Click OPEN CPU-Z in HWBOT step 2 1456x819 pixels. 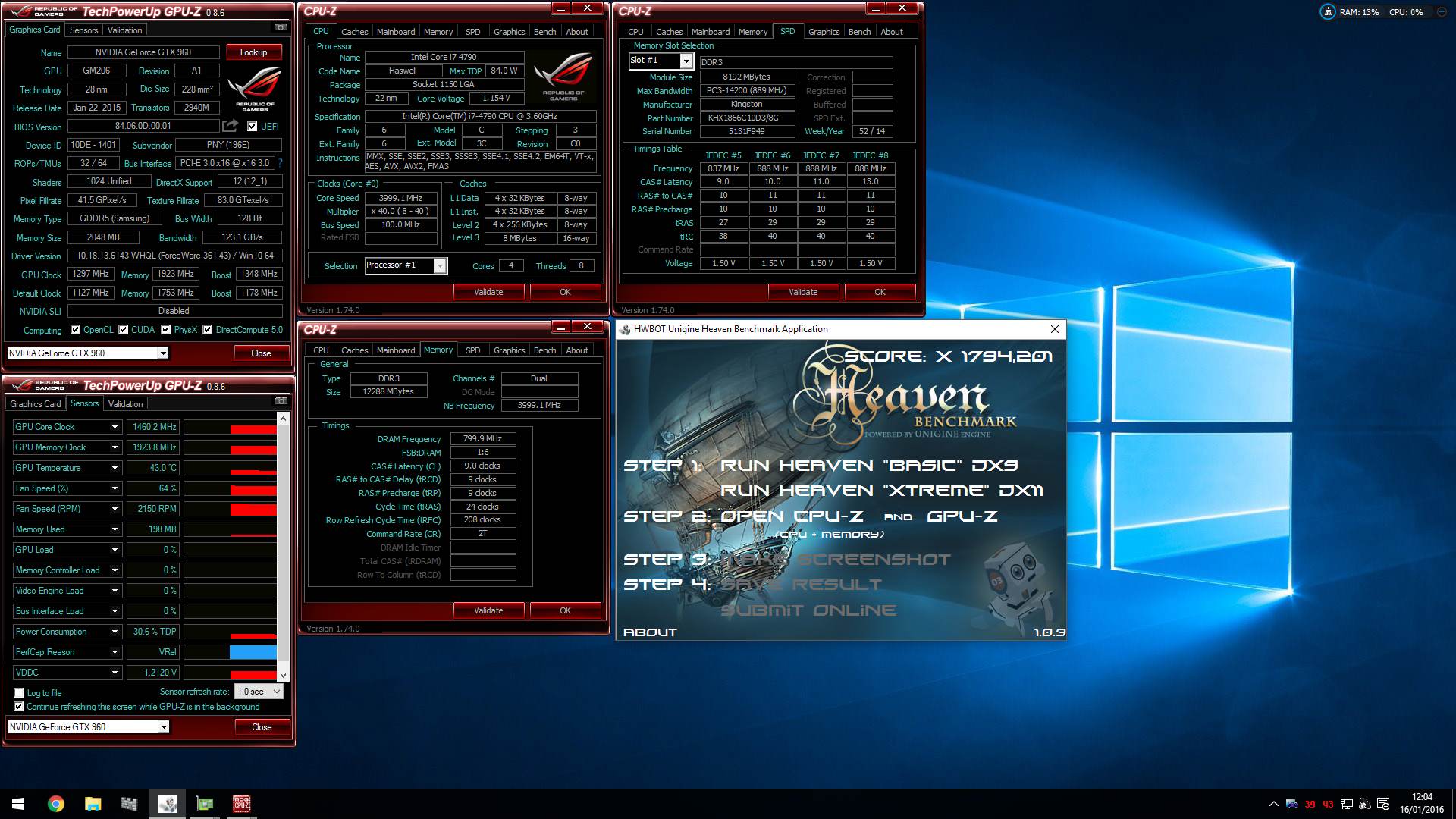[791, 516]
